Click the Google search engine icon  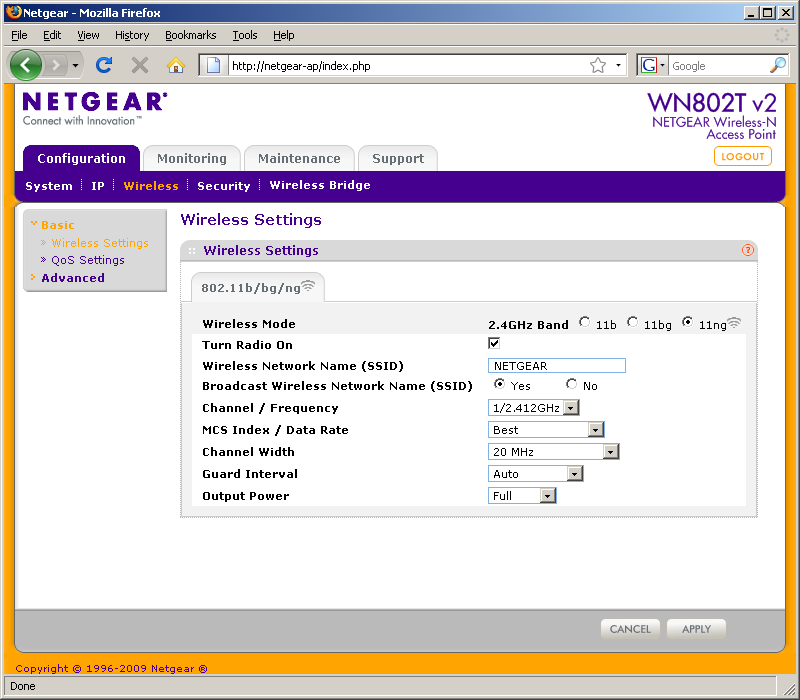point(648,65)
